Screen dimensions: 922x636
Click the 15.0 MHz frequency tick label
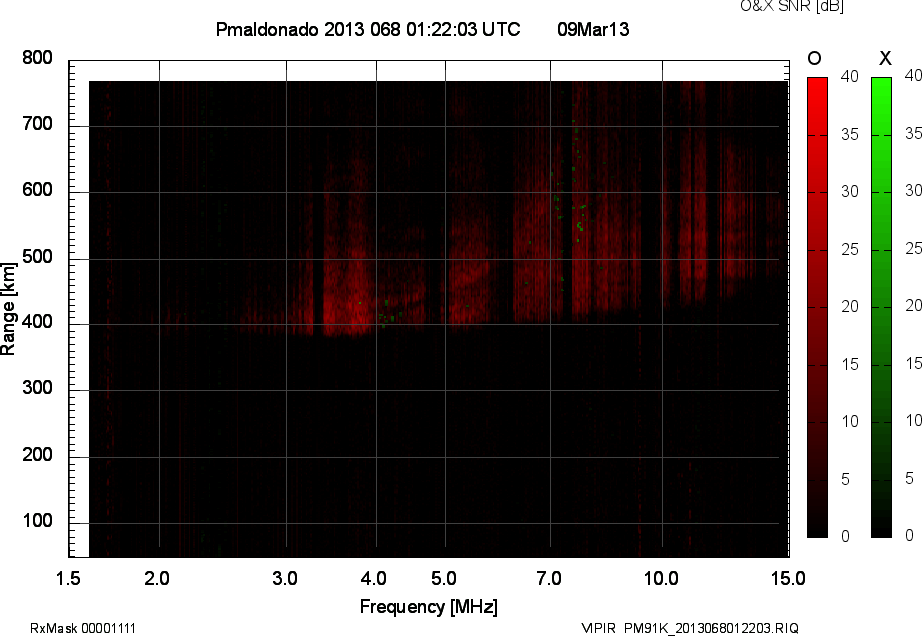(x=787, y=577)
